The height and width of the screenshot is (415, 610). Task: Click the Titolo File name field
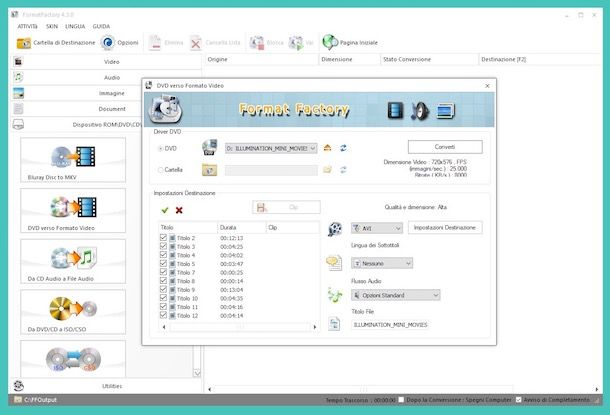pyautogui.click(x=390, y=325)
